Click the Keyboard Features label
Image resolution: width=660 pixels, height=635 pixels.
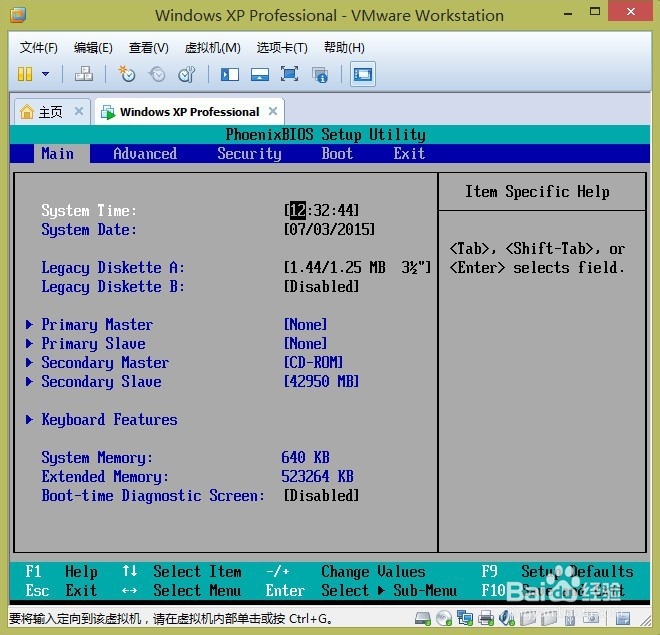[x=109, y=420]
